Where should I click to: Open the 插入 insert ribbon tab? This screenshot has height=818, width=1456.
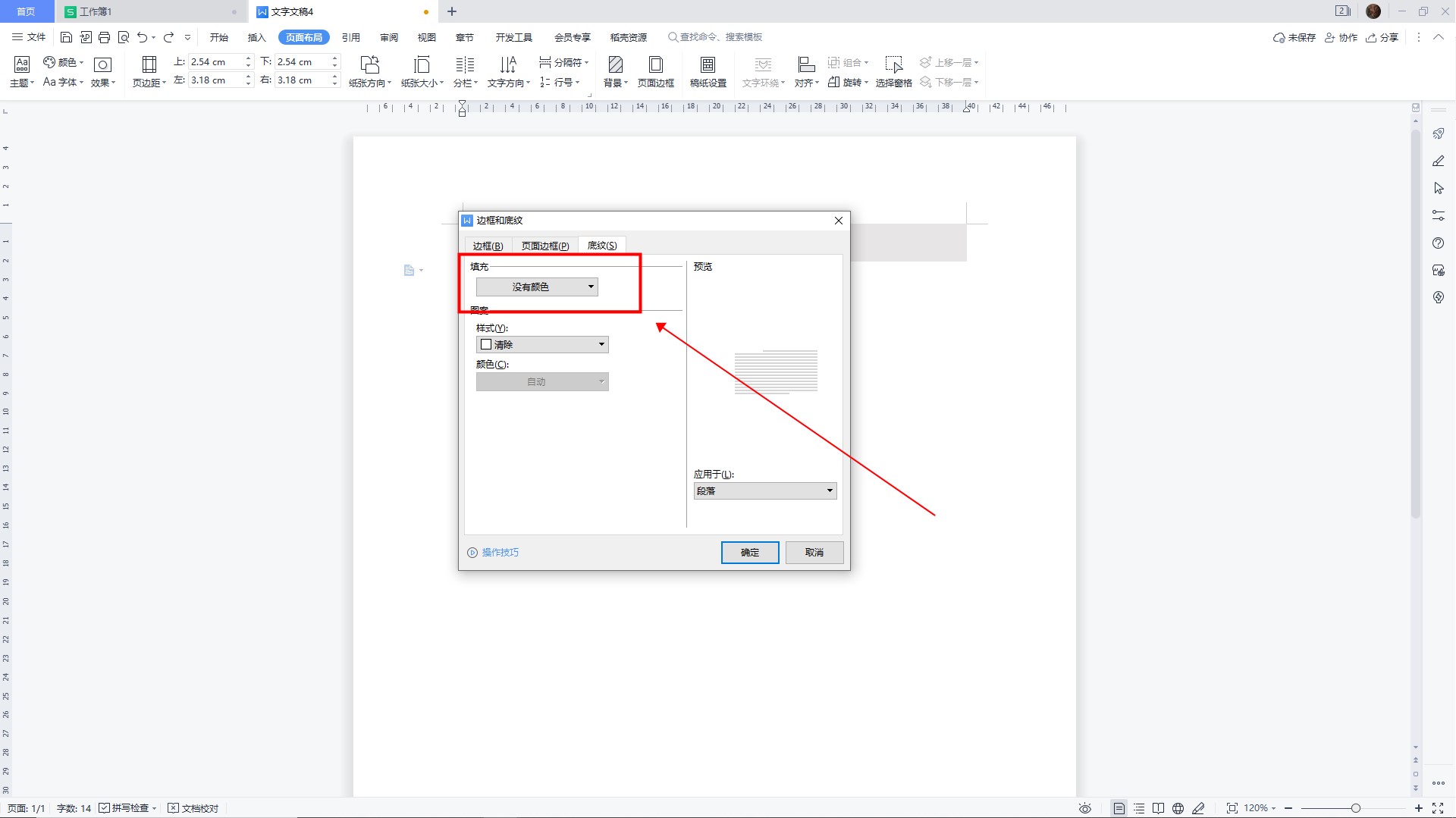(256, 37)
